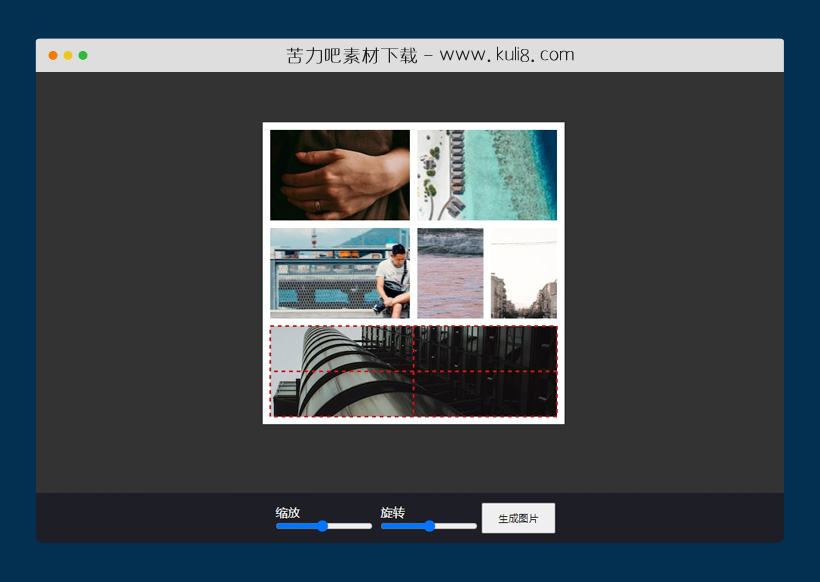The image size is (820, 582).
Task: Click the 缩放 zoom slider handle
Action: tap(322, 526)
